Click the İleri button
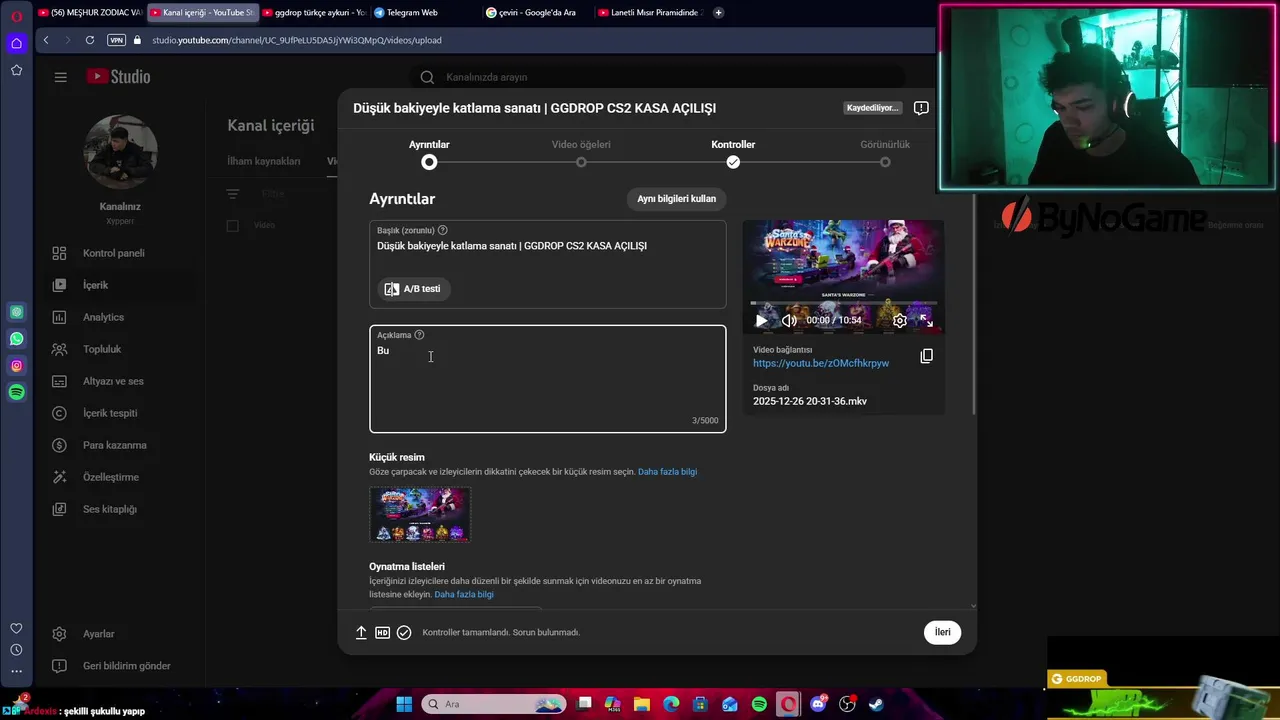1280x720 pixels. 942,632
